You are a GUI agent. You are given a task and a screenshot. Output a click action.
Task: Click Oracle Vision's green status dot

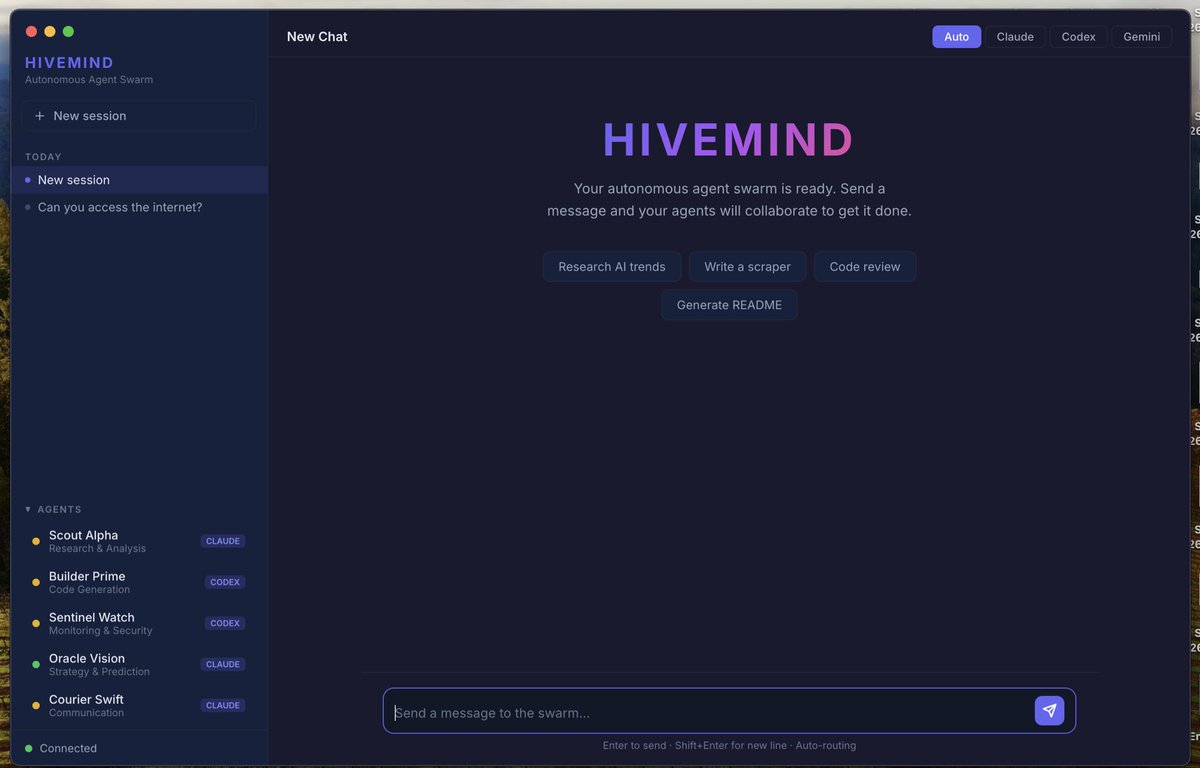36,664
